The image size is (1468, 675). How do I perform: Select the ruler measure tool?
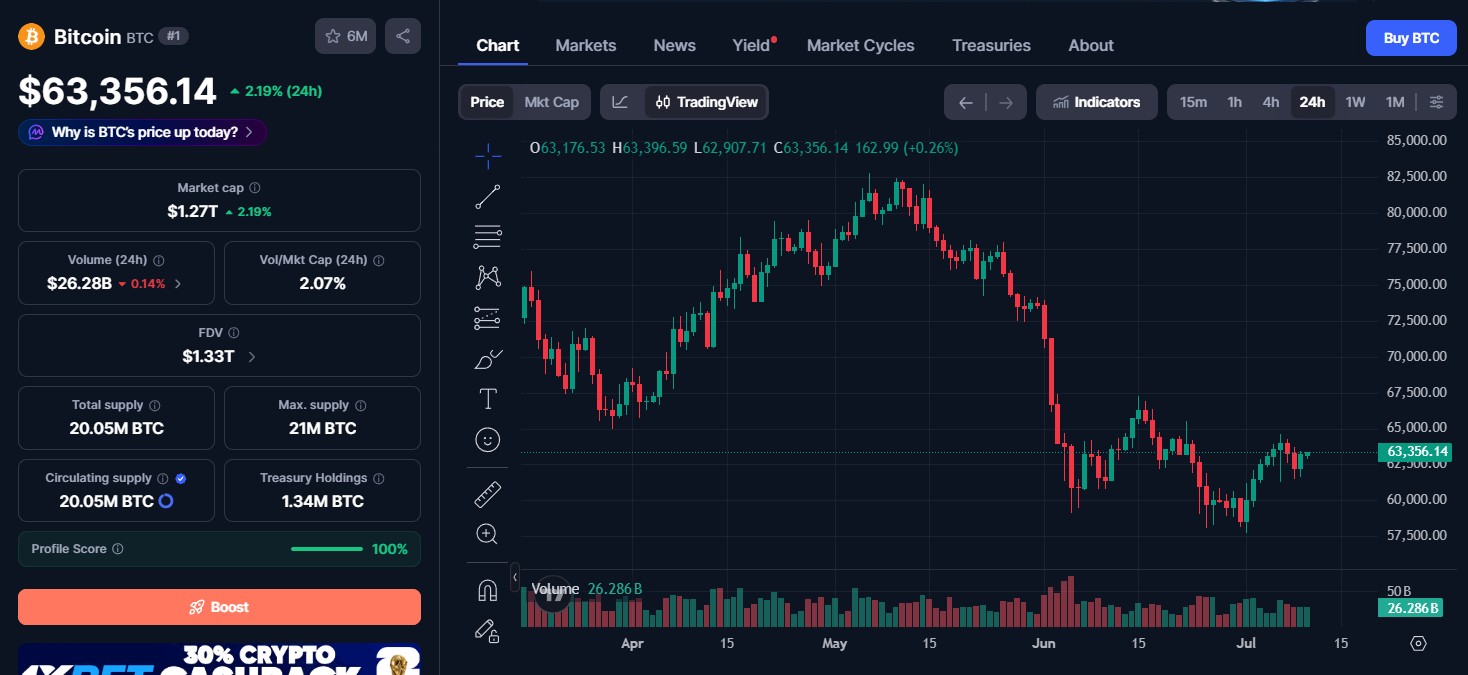(488, 494)
